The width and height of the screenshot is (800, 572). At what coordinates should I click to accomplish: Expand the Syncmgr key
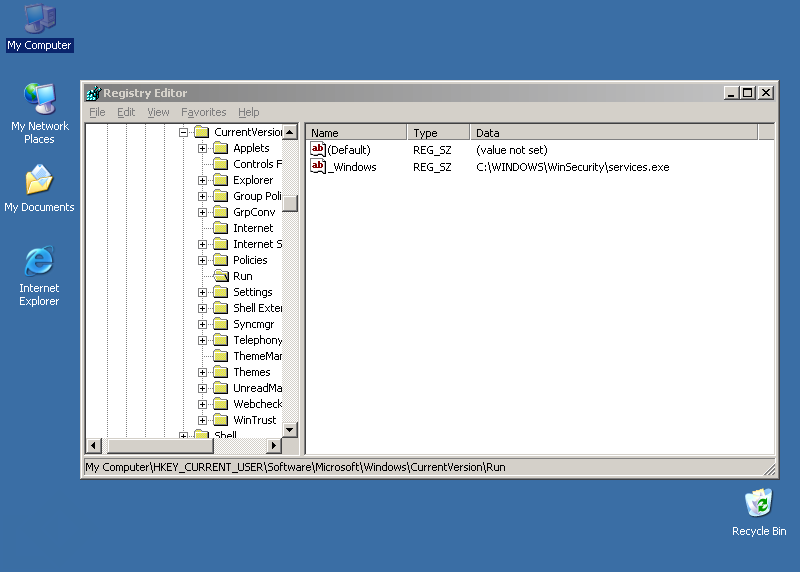[203, 325]
